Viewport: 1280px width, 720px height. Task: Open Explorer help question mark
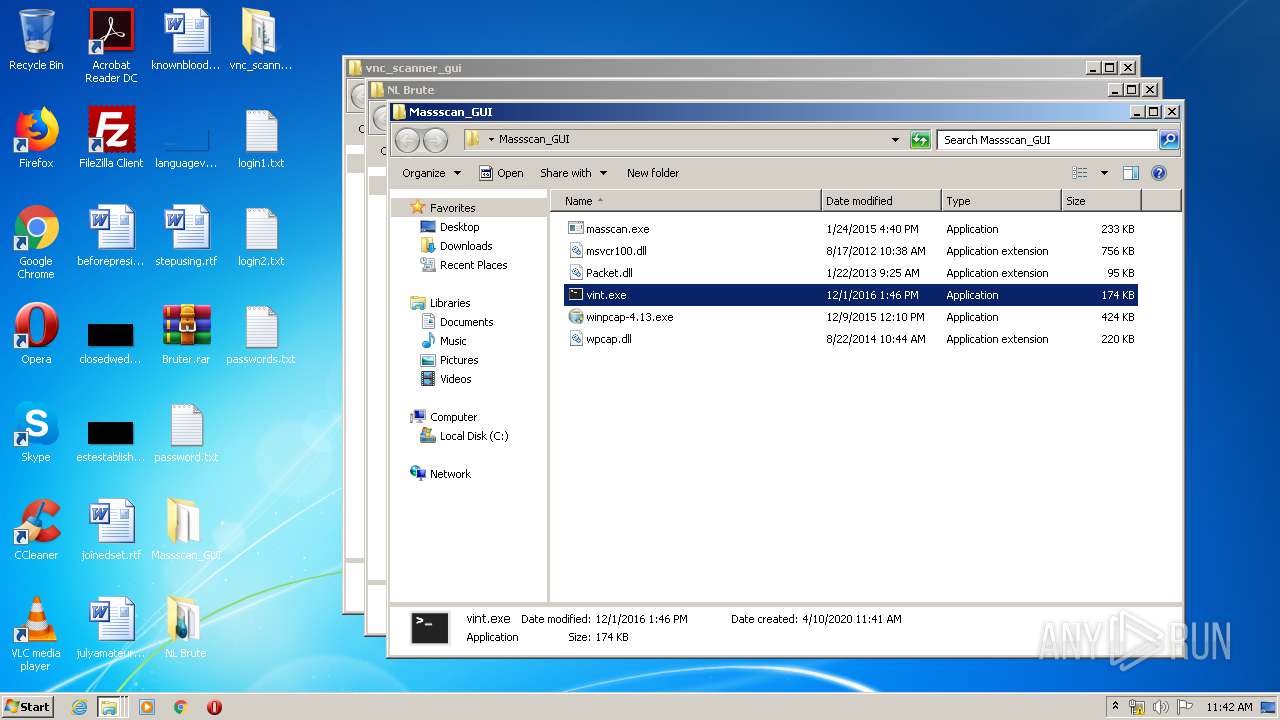[x=1159, y=173]
